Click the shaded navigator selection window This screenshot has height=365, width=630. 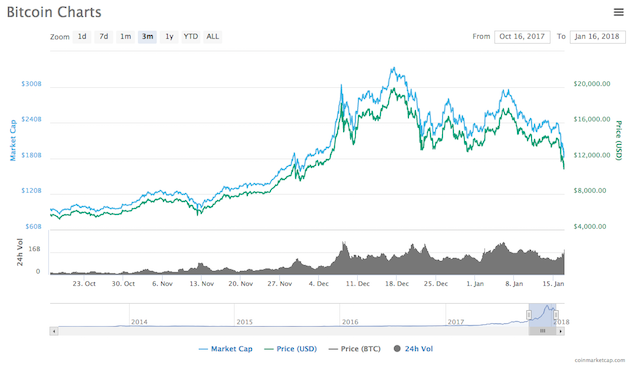542,315
